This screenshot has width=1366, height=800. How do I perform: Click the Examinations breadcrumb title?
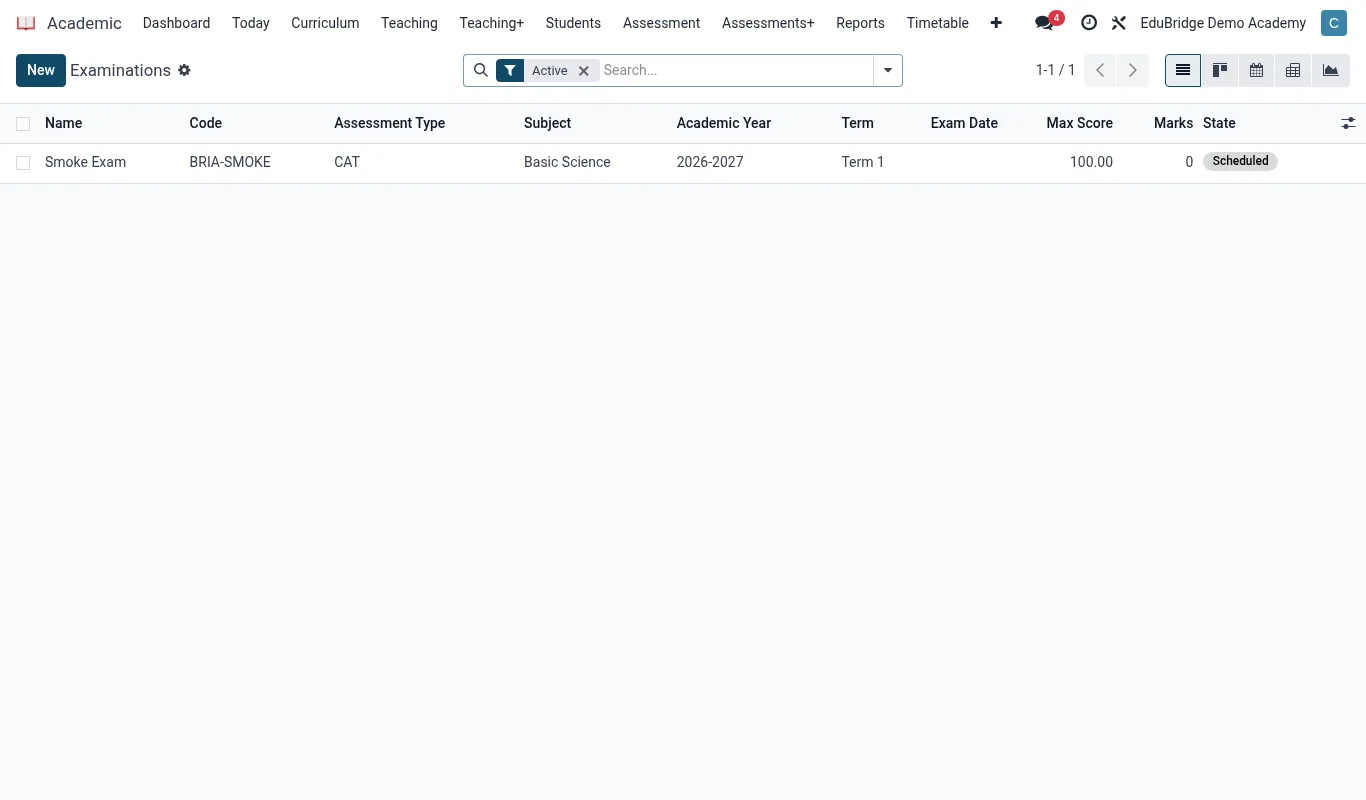click(x=120, y=70)
